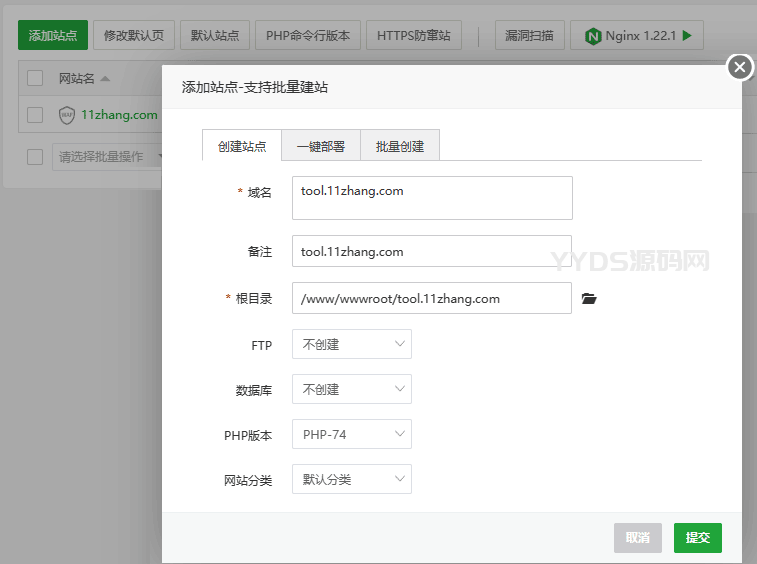Image resolution: width=757 pixels, height=564 pixels.
Task: Toggle the select-all checkbox in table header
Action: pos(35,78)
